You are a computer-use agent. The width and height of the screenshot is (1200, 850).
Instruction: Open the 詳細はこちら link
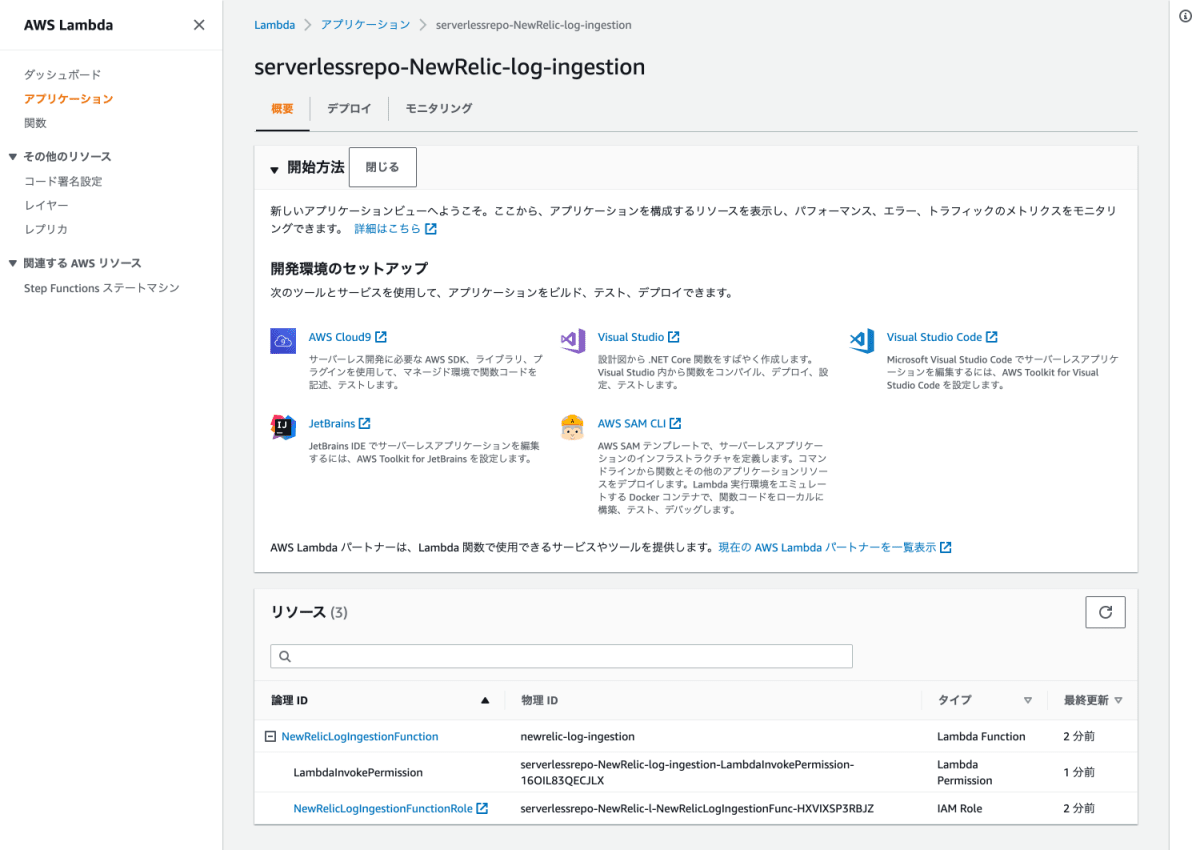pyautogui.click(x=387, y=229)
